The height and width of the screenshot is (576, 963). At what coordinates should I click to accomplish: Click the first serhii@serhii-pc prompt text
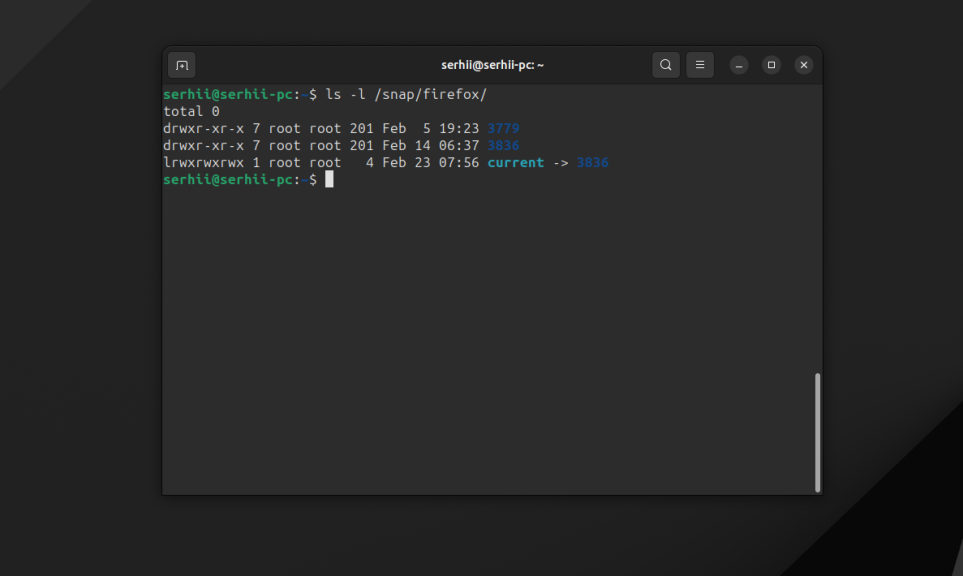click(x=228, y=95)
